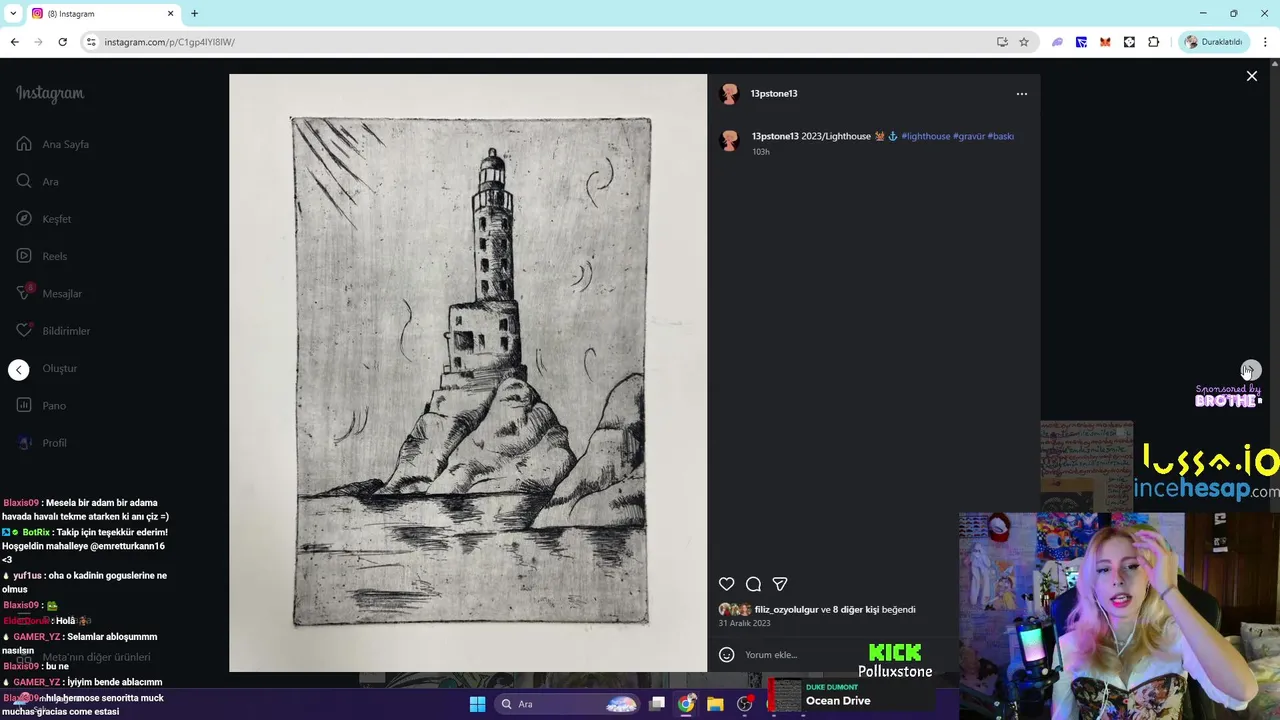
Task: Click the lighthouse engraving image
Action: tap(468, 373)
